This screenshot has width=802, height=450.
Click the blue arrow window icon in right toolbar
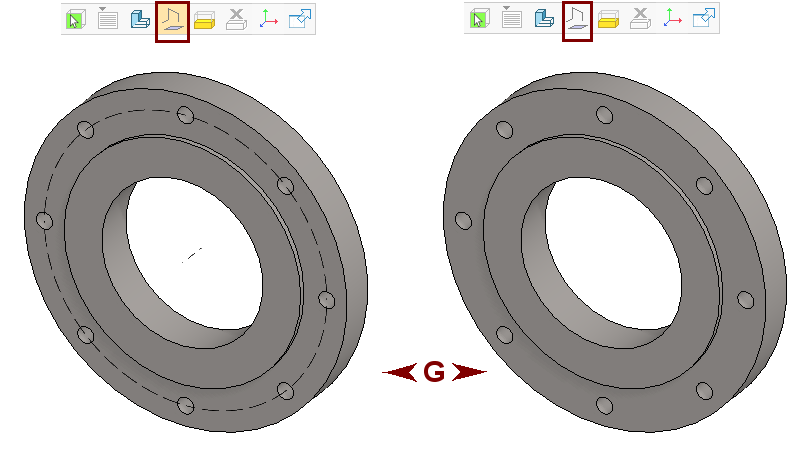tap(704, 19)
